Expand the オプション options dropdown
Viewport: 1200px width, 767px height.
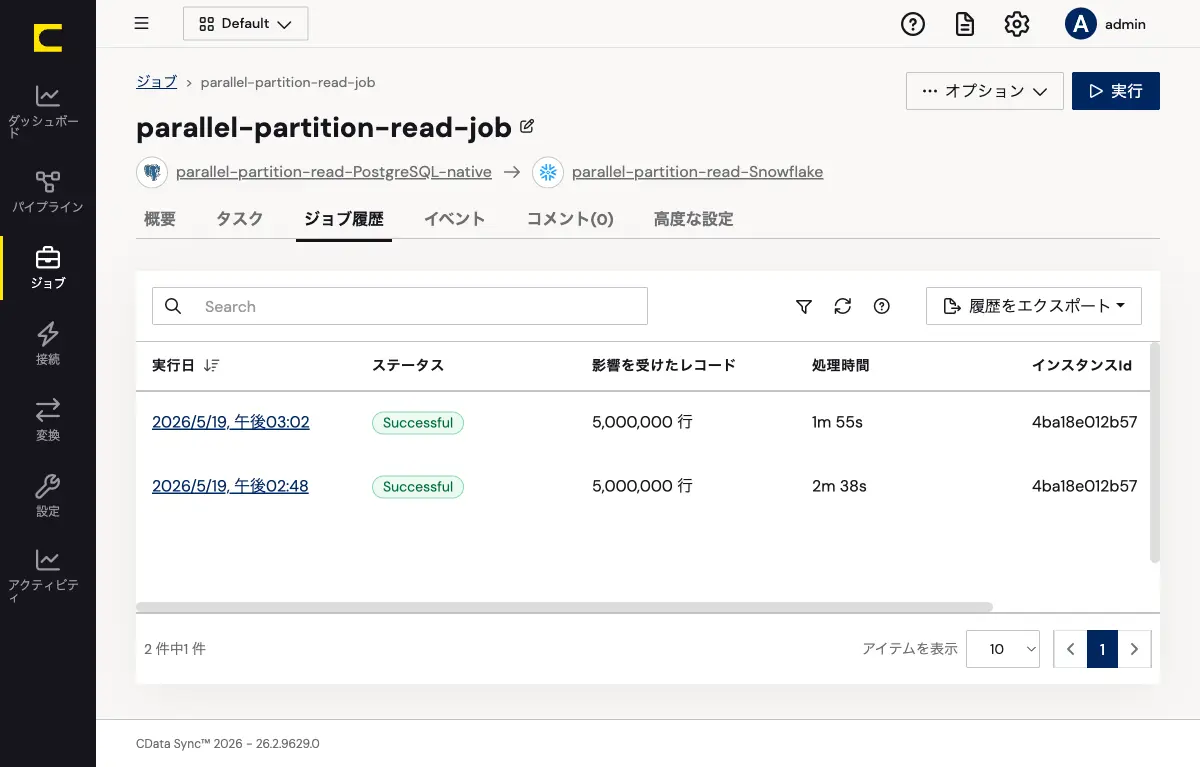(x=984, y=91)
